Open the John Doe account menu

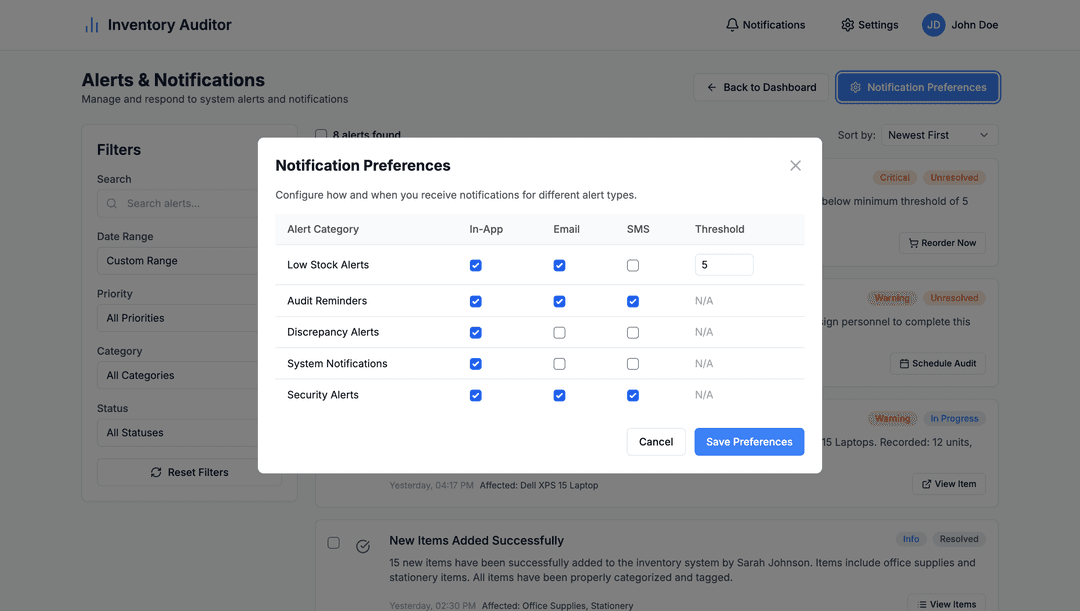pos(960,24)
